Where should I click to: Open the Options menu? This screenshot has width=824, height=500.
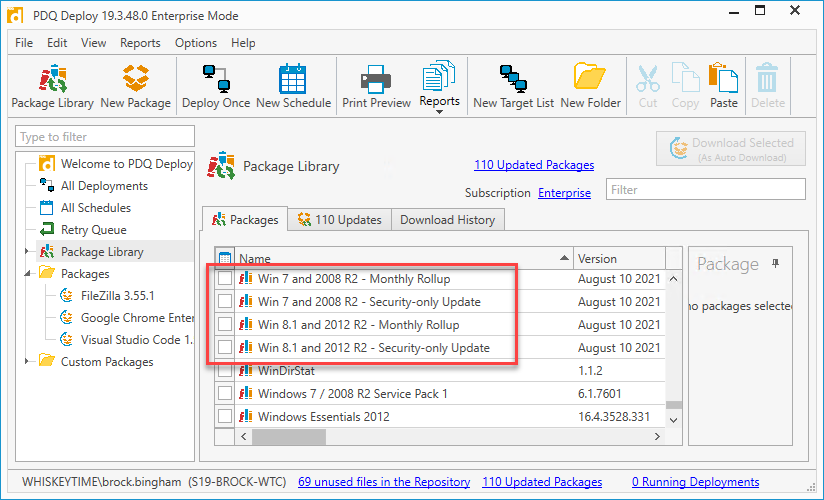[x=195, y=43]
